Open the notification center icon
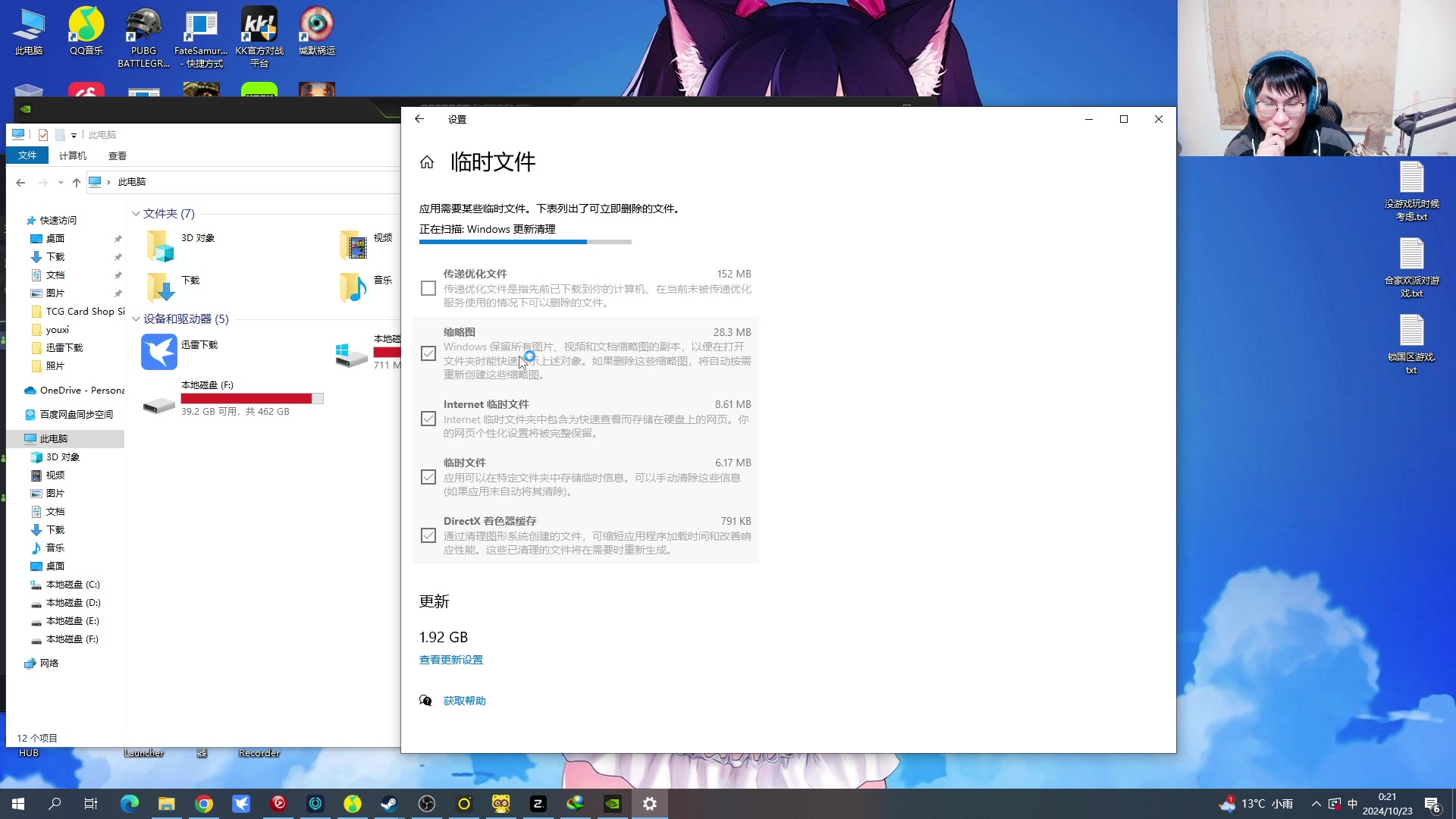1456x819 pixels. click(x=1432, y=805)
